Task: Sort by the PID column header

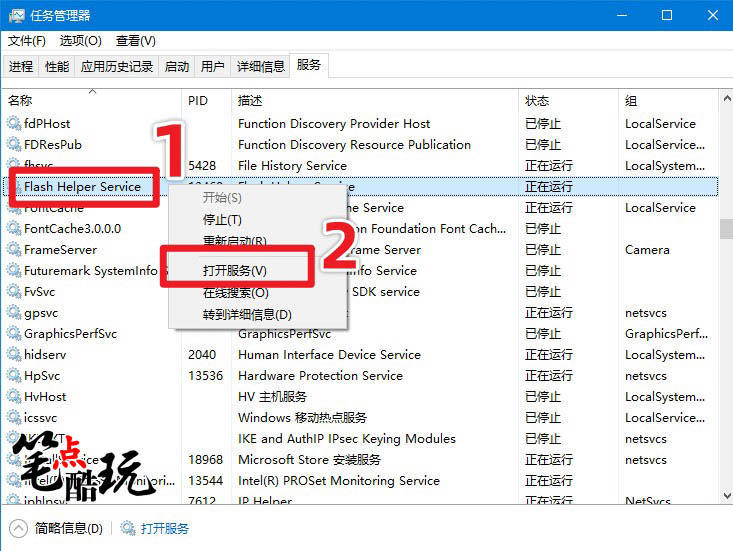Action: click(206, 100)
